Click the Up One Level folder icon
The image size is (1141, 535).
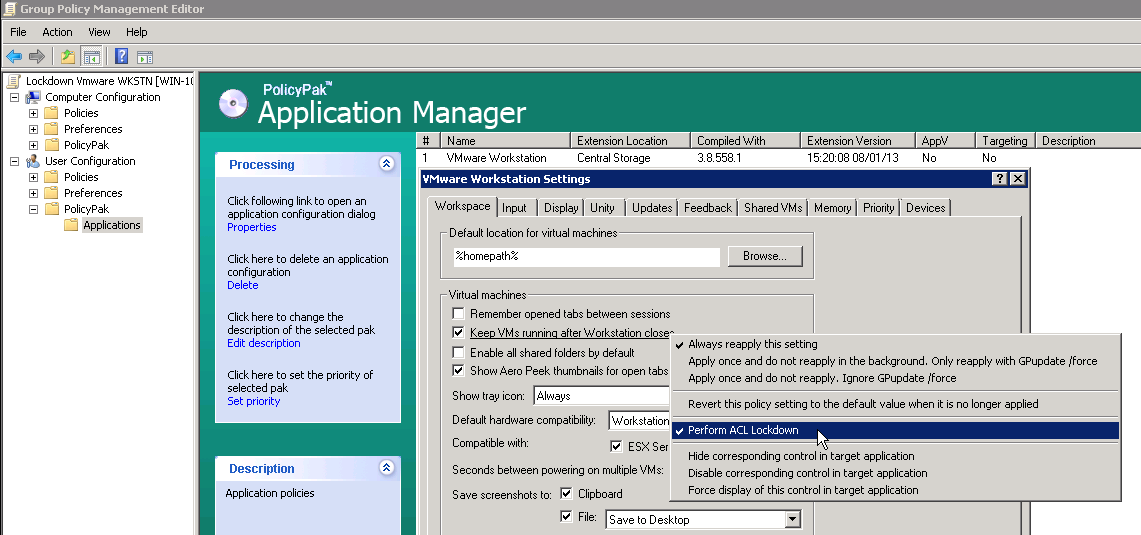67,56
